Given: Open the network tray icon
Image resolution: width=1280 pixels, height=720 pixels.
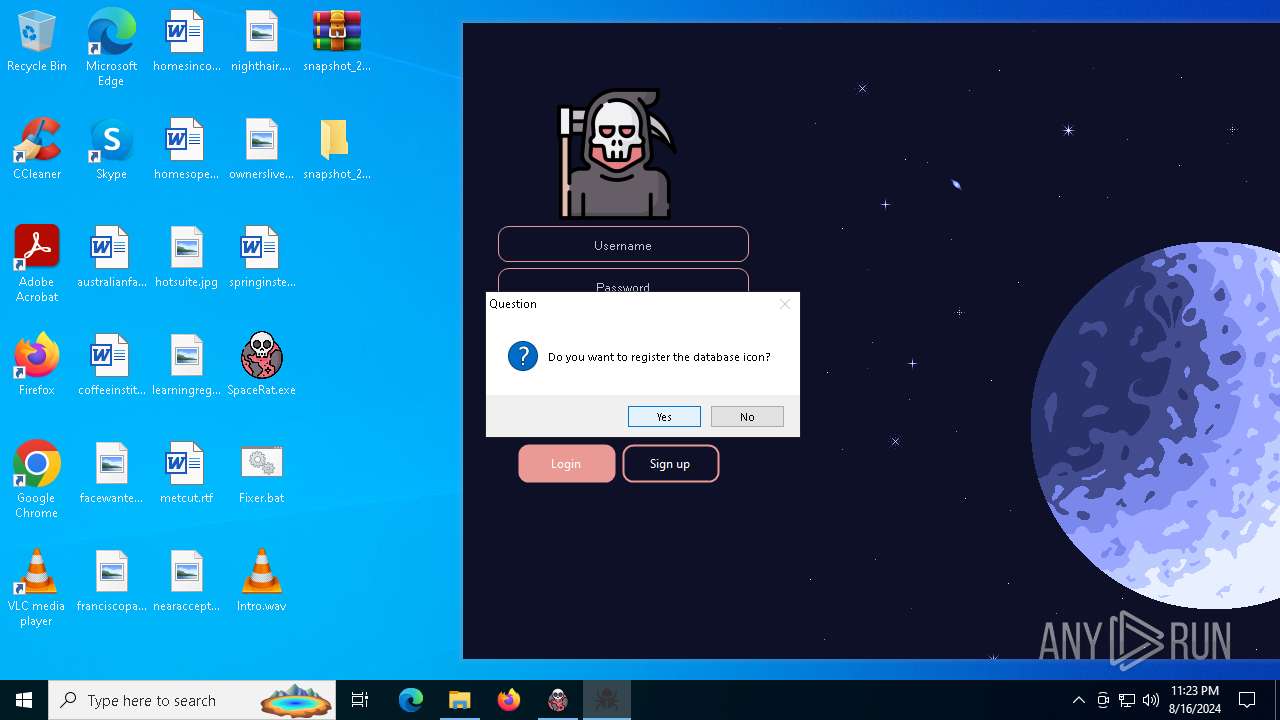Looking at the screenshot, I should pos(1127,700).
